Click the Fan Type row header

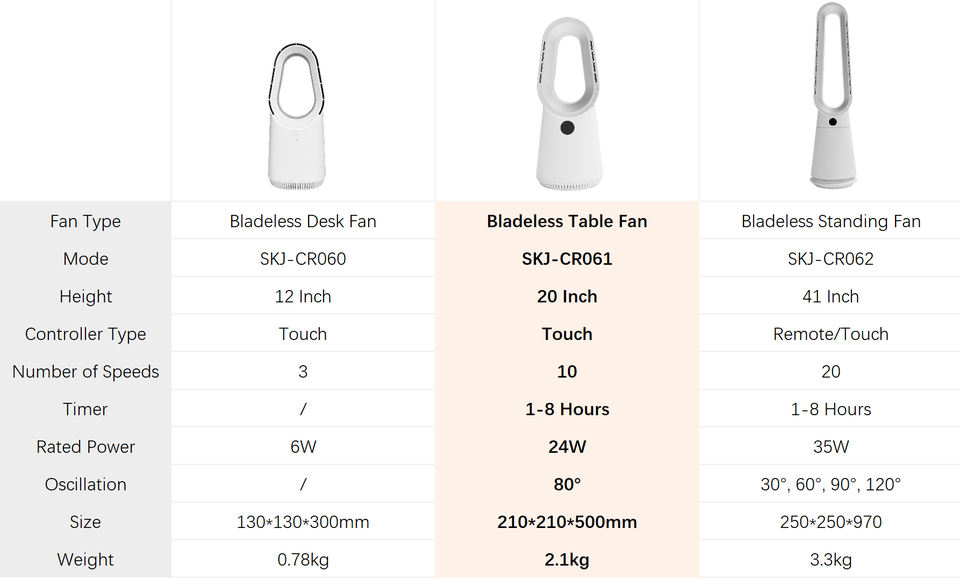click(x=85, y=221)
